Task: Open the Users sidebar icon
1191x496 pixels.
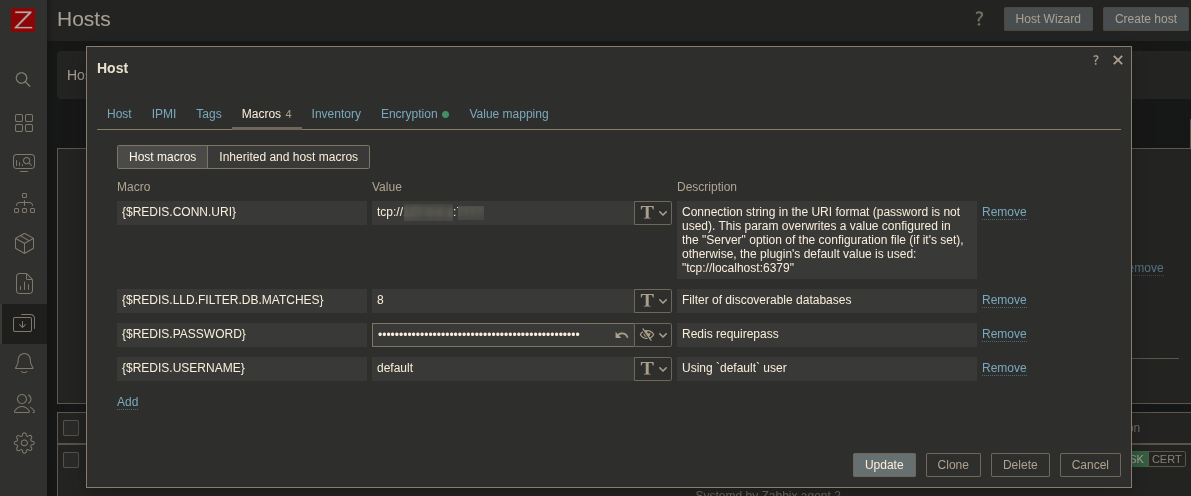Action: coord(24,403)
